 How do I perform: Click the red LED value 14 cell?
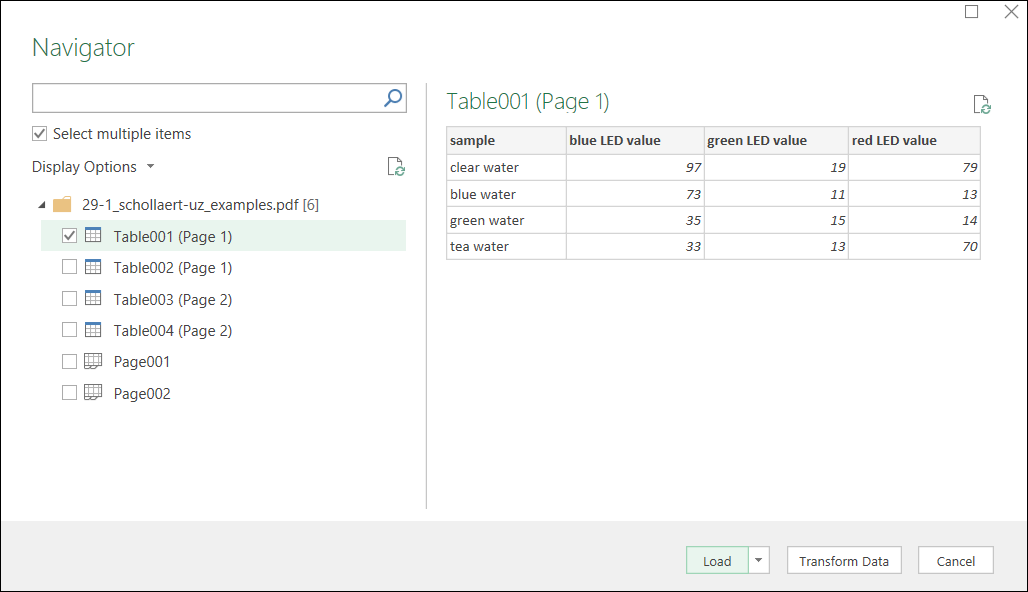[915, 220]
